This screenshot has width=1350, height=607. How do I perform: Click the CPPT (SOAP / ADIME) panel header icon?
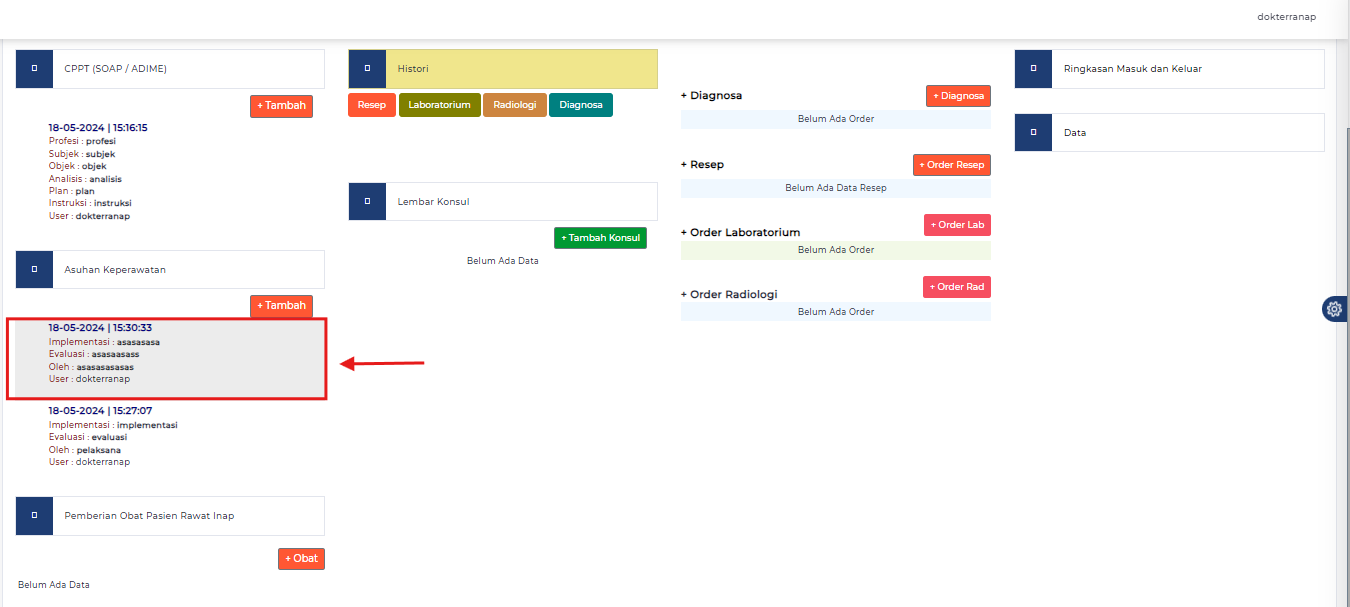[33, 68]
